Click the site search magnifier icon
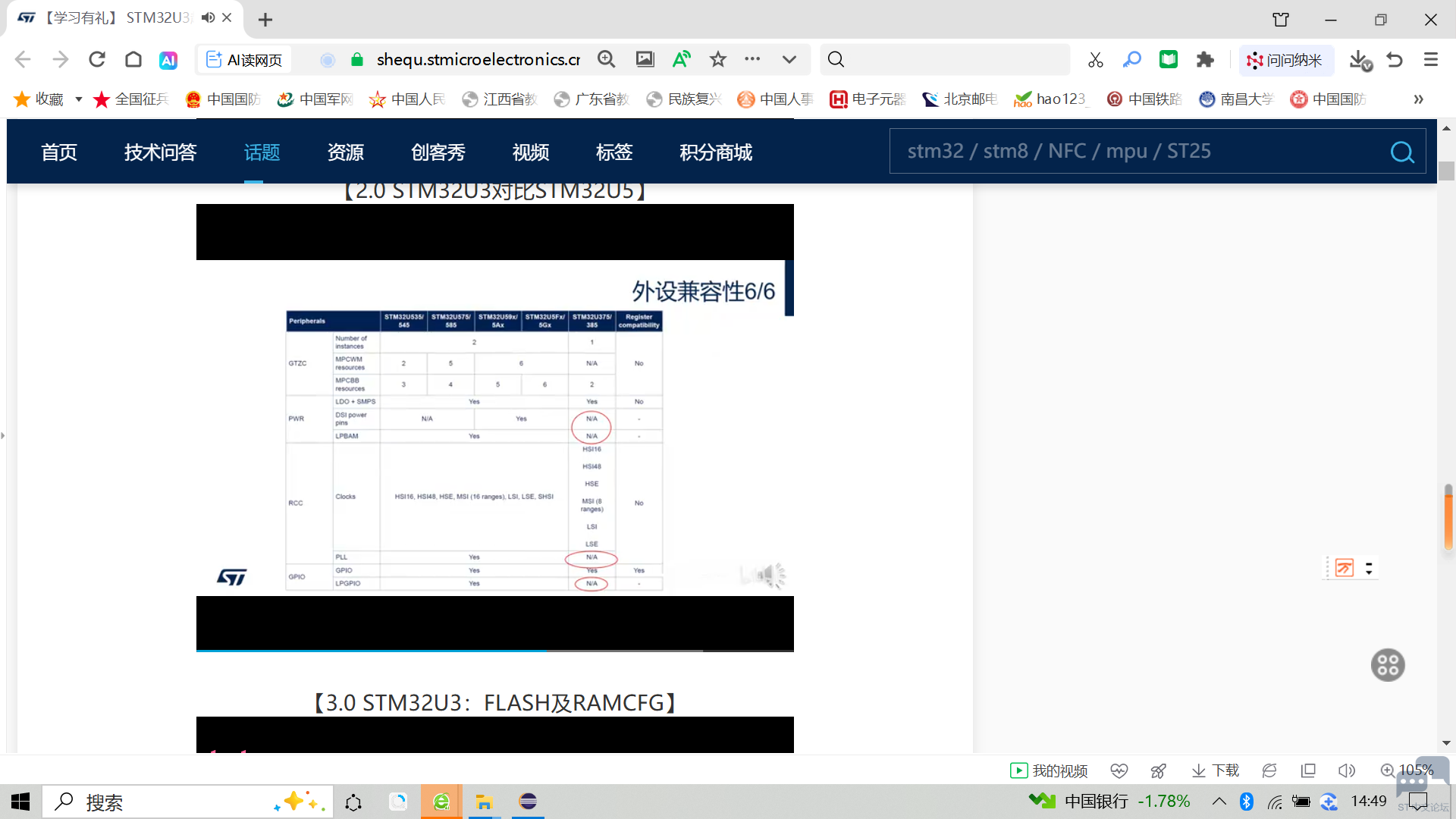The image size is (1456, 819). coord(1402,152)
